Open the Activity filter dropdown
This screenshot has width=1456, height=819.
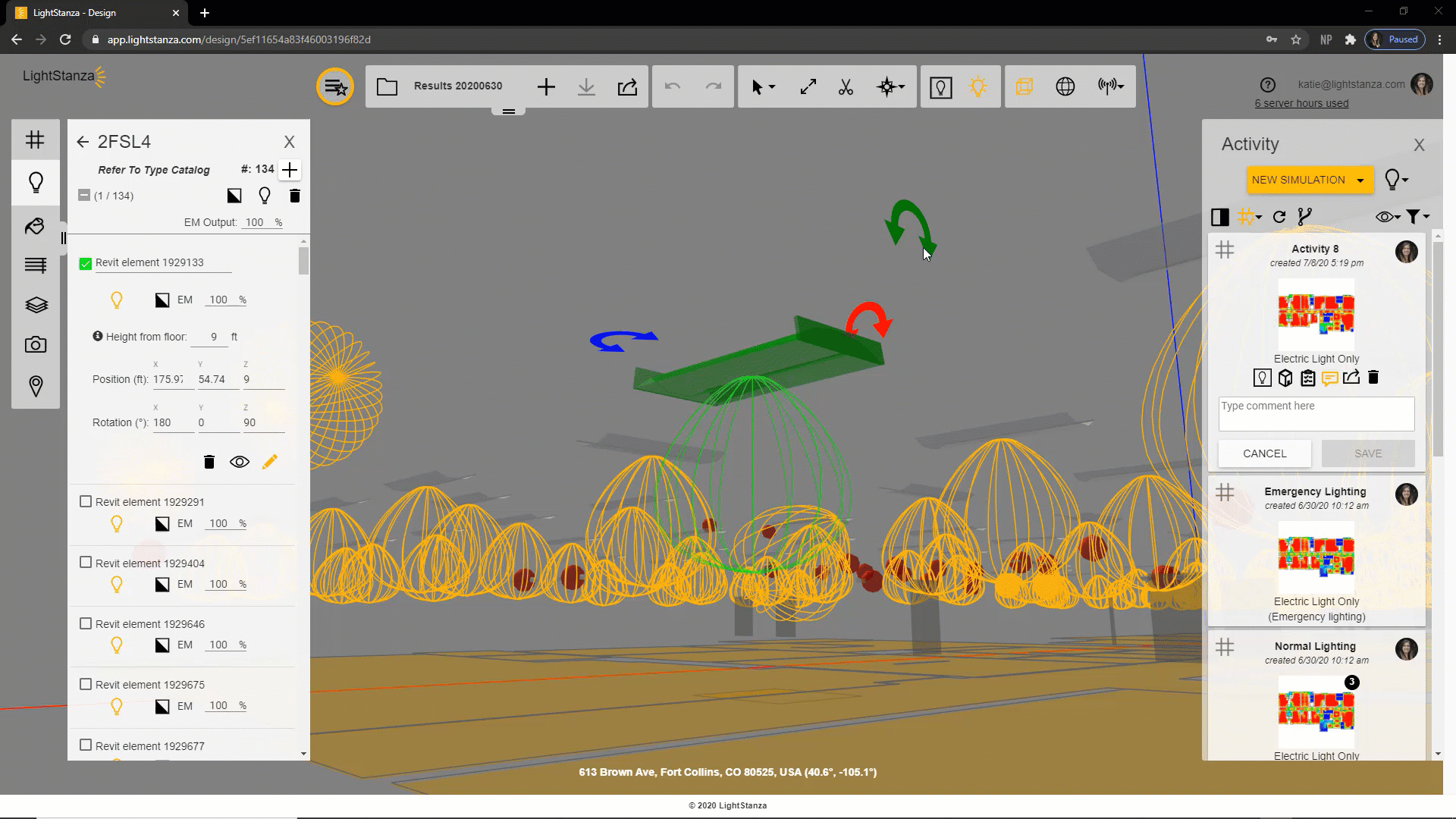click(1417, 217)
